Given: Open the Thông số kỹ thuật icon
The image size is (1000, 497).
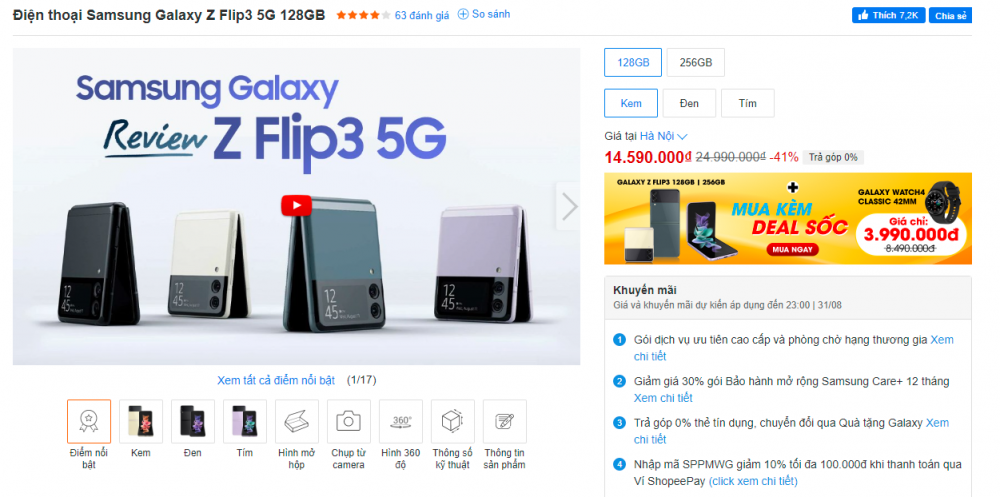Looking at the screenshot, I should (453, 421).
